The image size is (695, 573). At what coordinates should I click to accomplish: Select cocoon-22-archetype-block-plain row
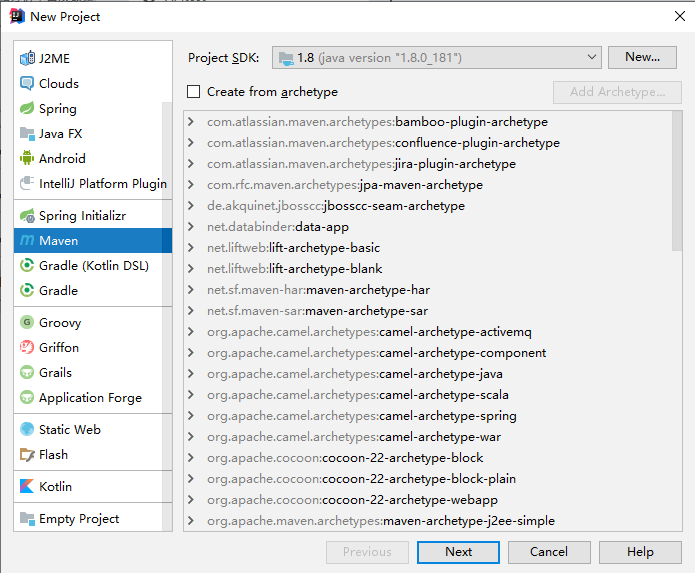(x=428, y=479)
